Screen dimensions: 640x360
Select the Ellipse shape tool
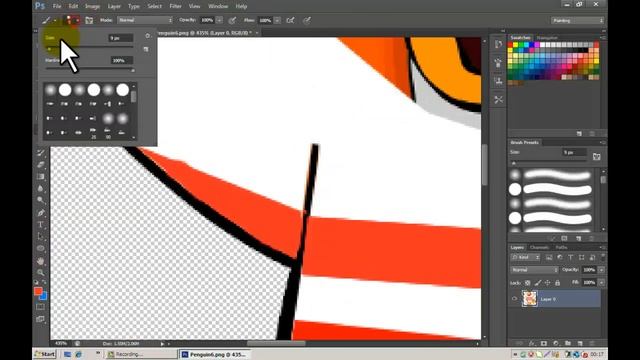(x=40, y=248)
